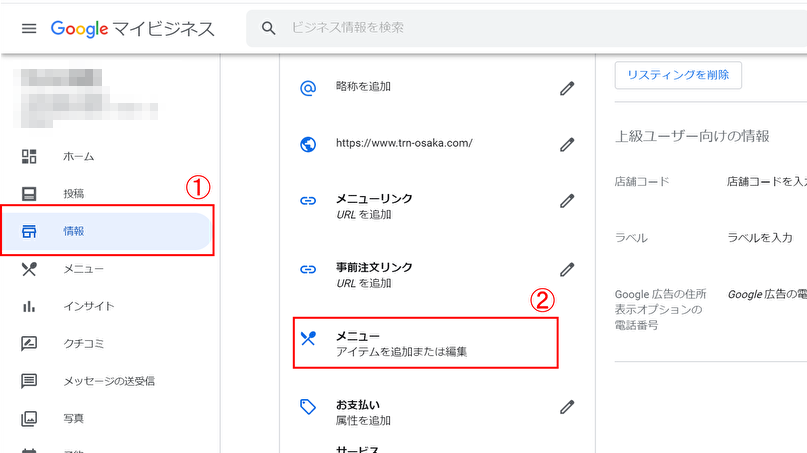This screenshot has width=807, height=453.
Task: Click the リスティングを削除 button
Action: click(x=678, y=75)
